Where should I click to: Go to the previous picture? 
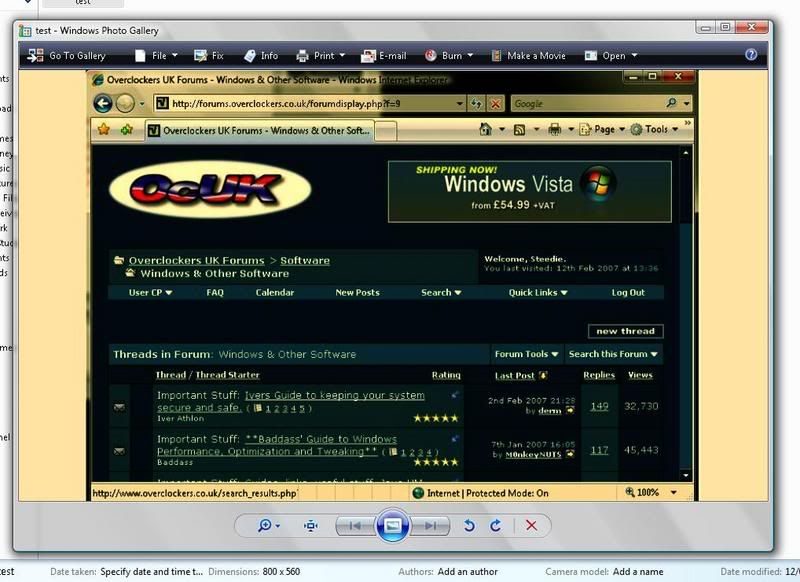[x=356, y=525]
